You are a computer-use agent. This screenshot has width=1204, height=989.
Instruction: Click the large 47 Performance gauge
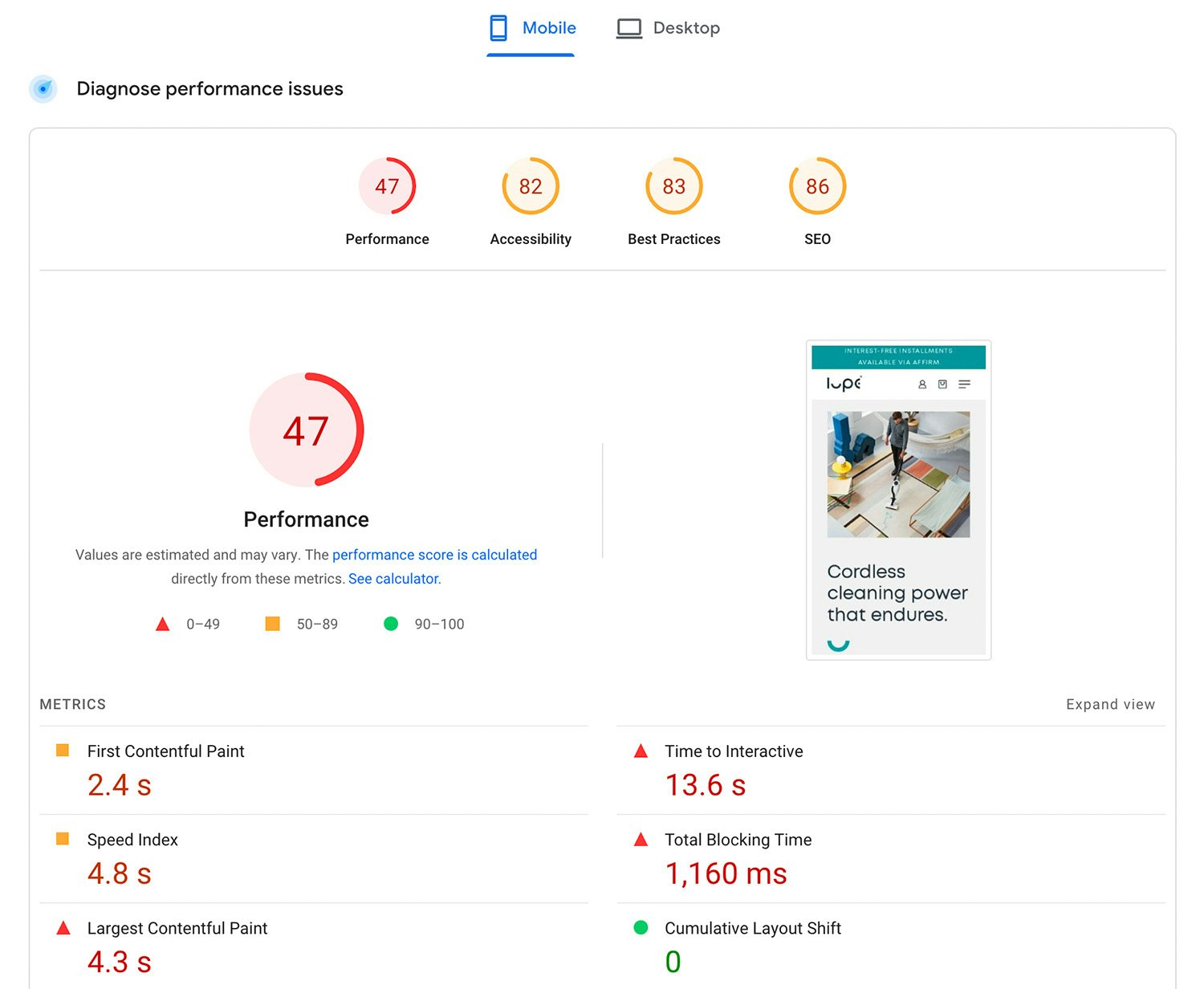coord(307,429)
